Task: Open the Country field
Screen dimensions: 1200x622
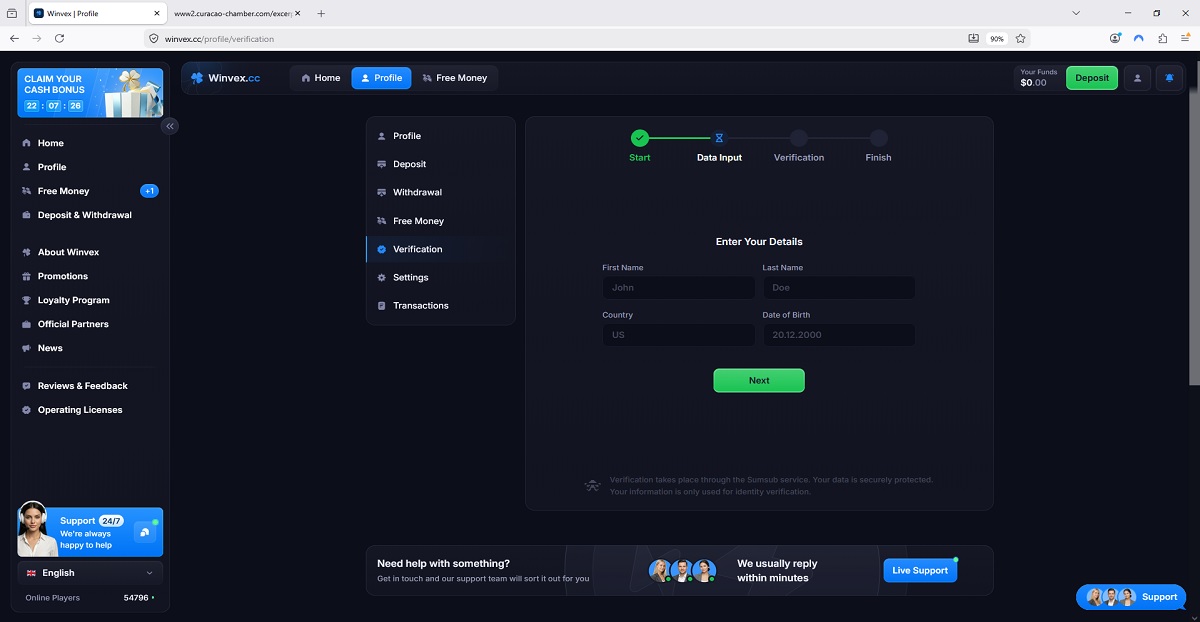Action: click(x=679, y=334)
